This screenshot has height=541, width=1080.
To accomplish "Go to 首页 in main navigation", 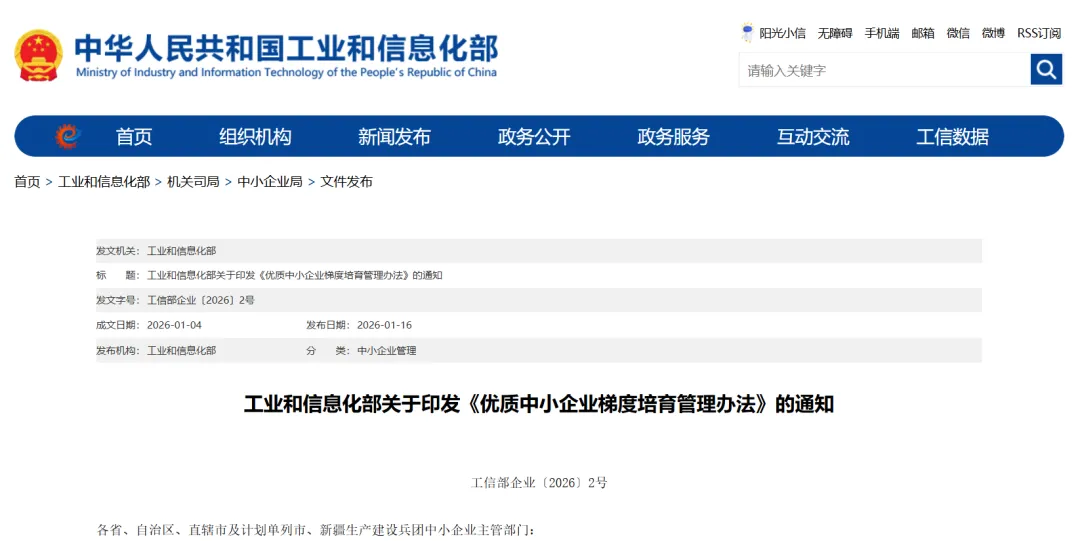I will coord(134,136).
